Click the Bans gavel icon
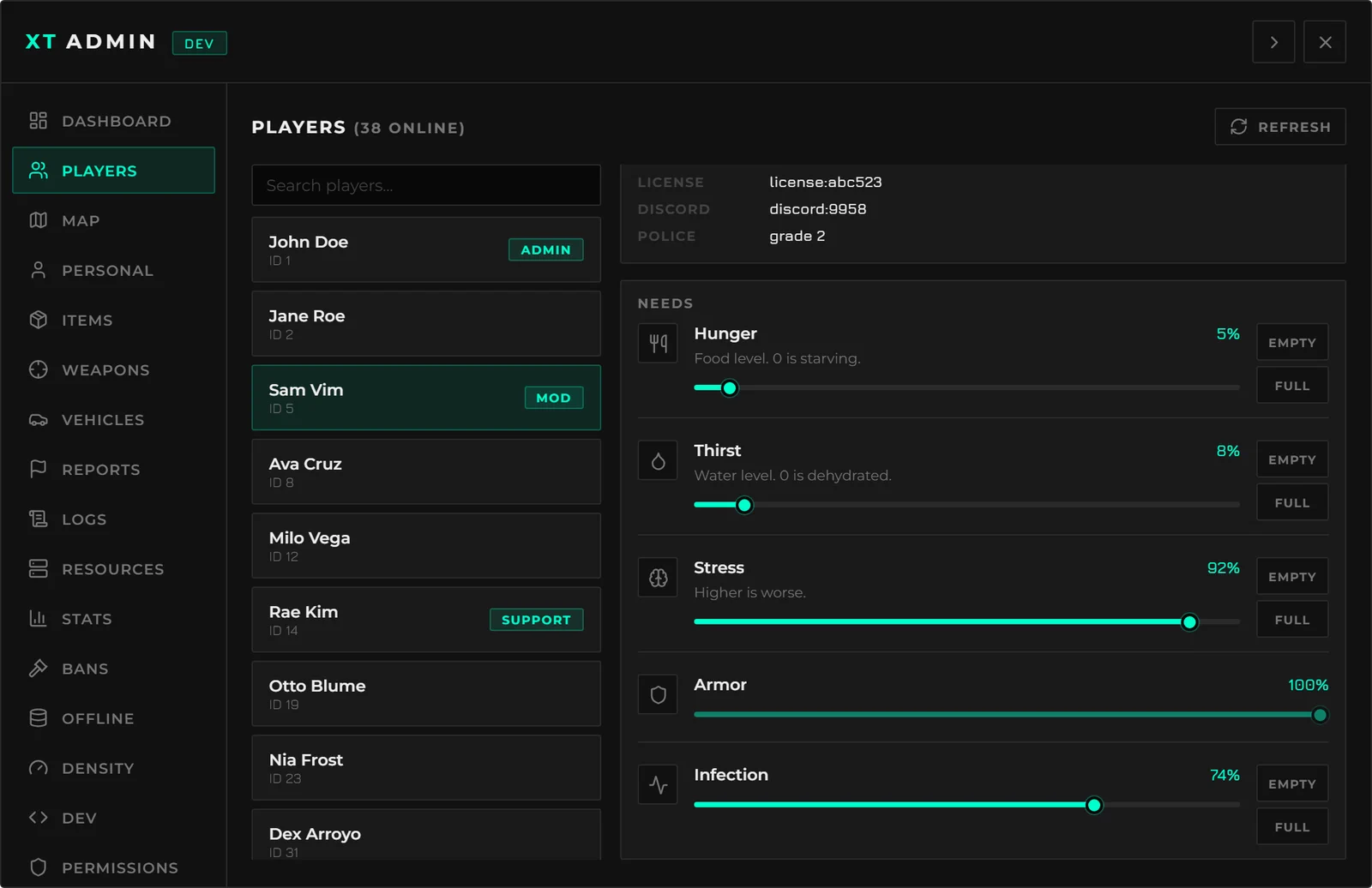 tap(38, 668)
